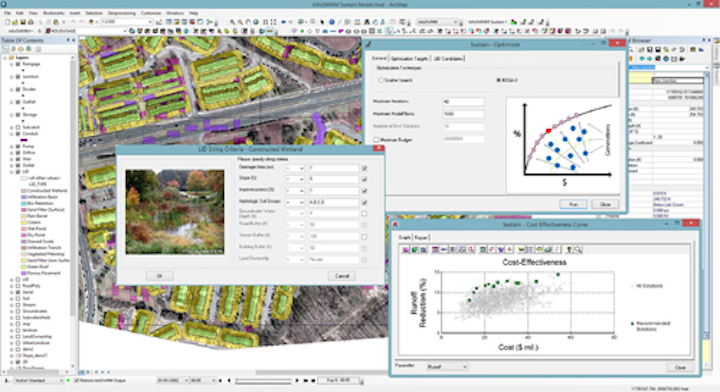Open the Editor Toolbar icon
Image resolution: width=720 pixels, height=392 pixels.
pos(159,22)
